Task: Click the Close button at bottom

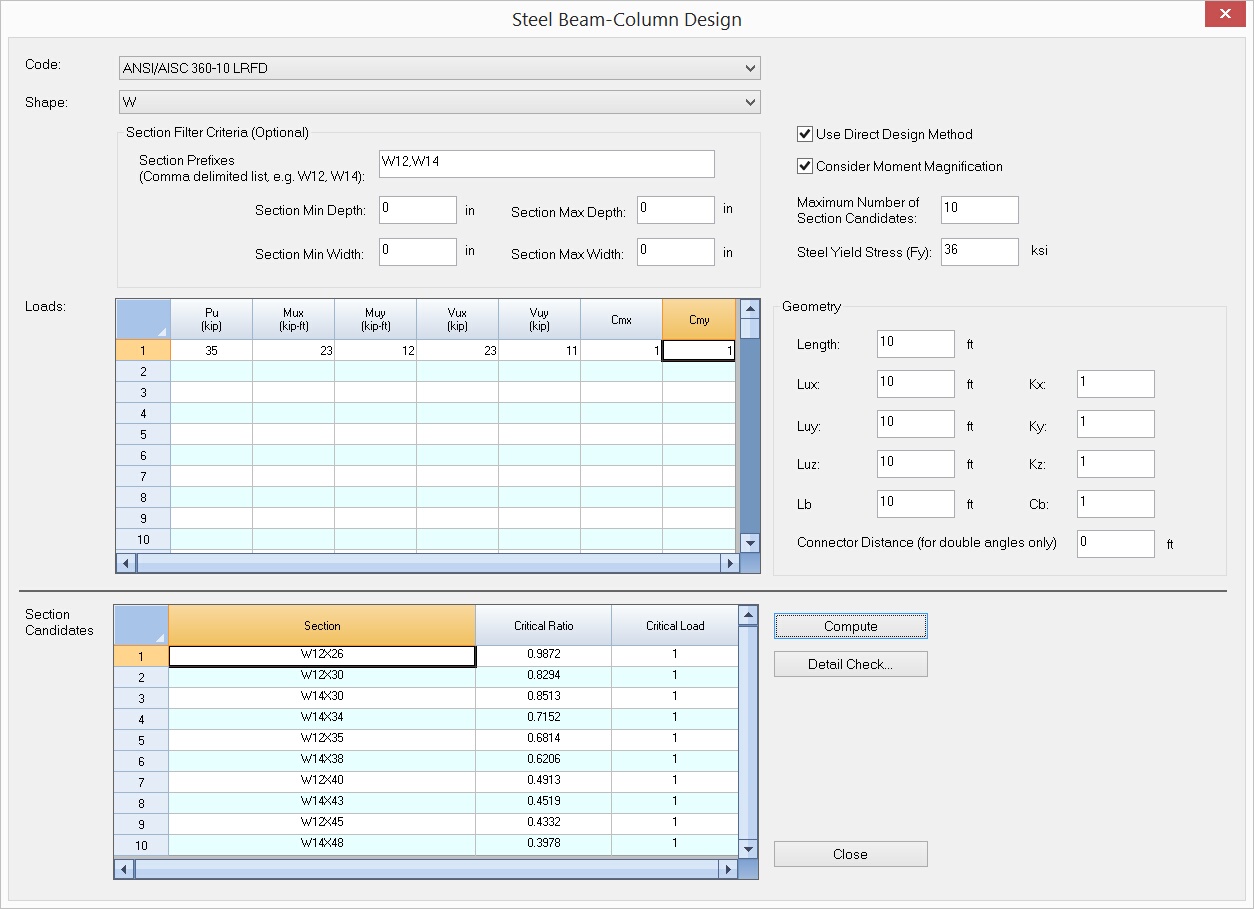Action: (851, 854)
